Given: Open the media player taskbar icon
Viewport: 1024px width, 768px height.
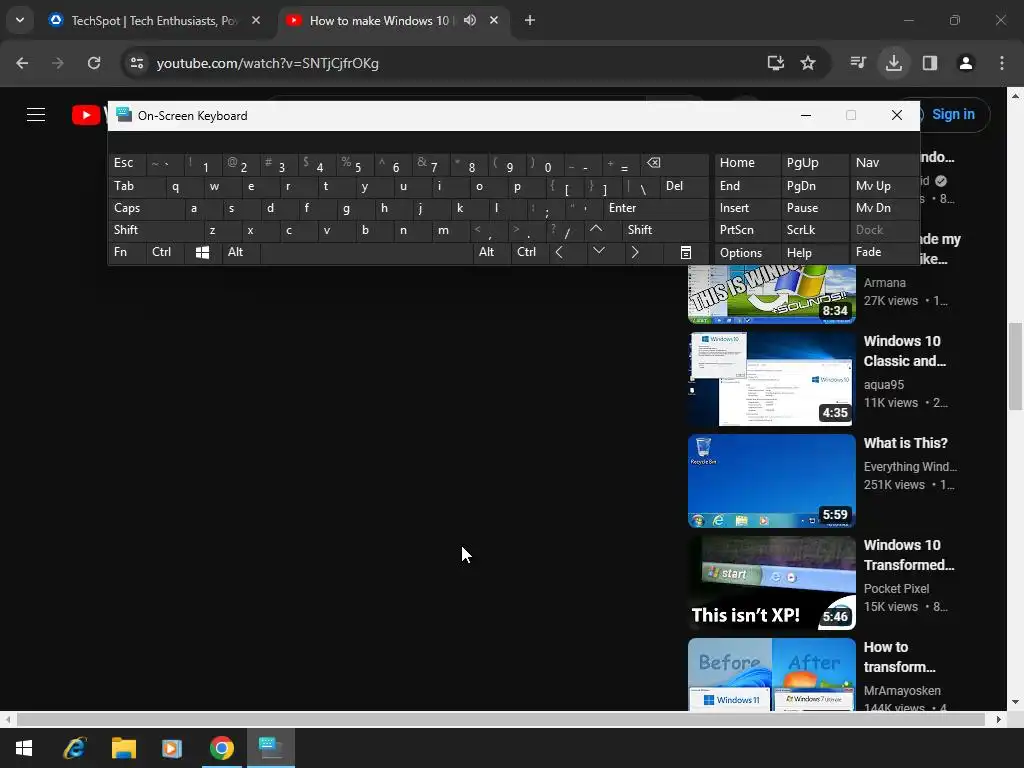Looking at the screenshot, I should (172, 748).
